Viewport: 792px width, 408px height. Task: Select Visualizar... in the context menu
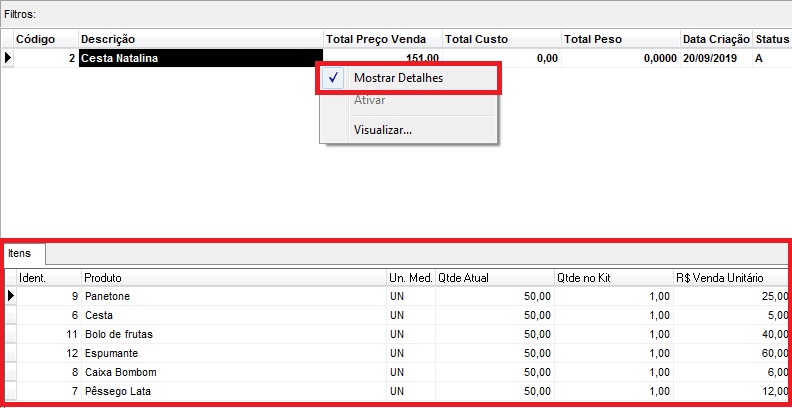tap(382, 129)
